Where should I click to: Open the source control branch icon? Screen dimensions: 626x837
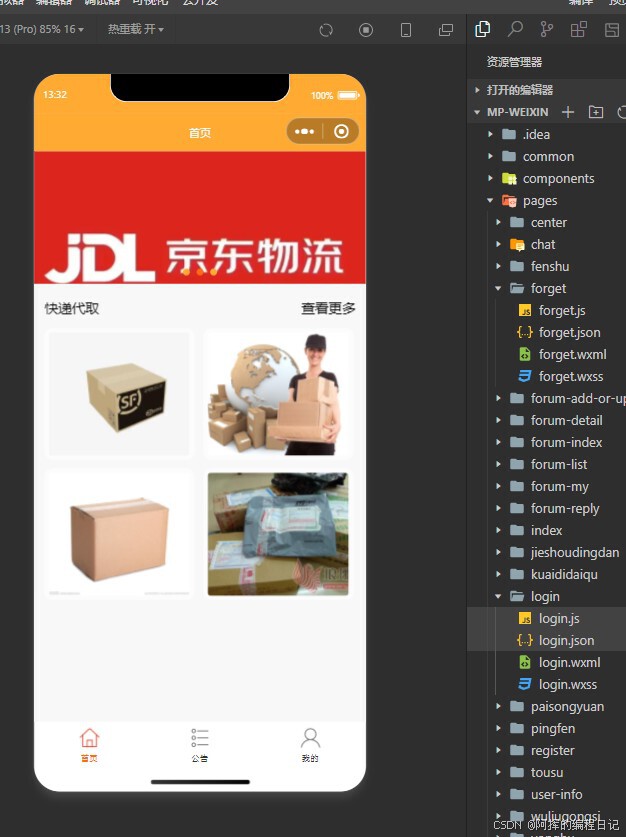[x=546, y=29]
